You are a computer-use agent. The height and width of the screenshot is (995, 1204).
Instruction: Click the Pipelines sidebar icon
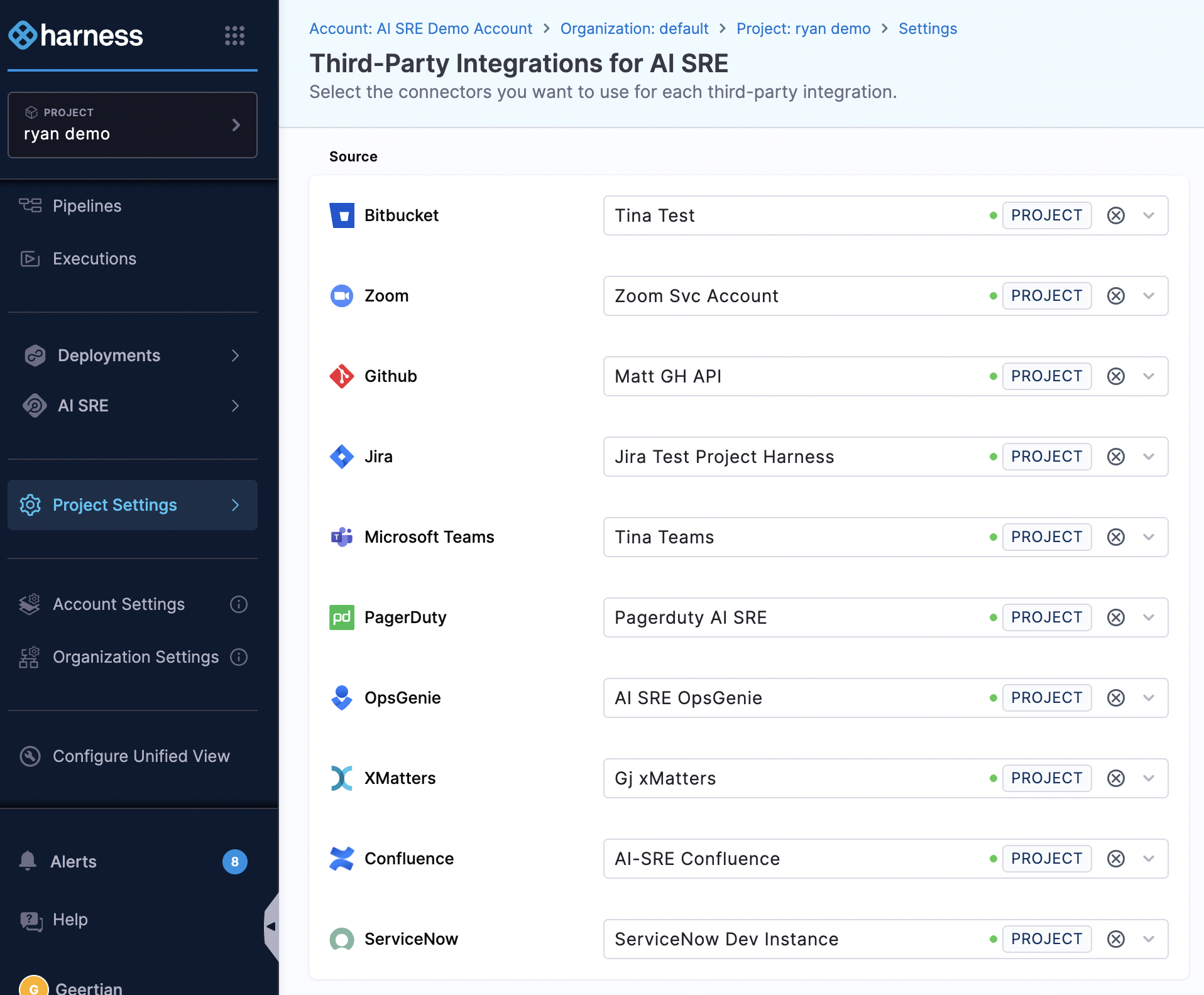click(x=30, y=206)
